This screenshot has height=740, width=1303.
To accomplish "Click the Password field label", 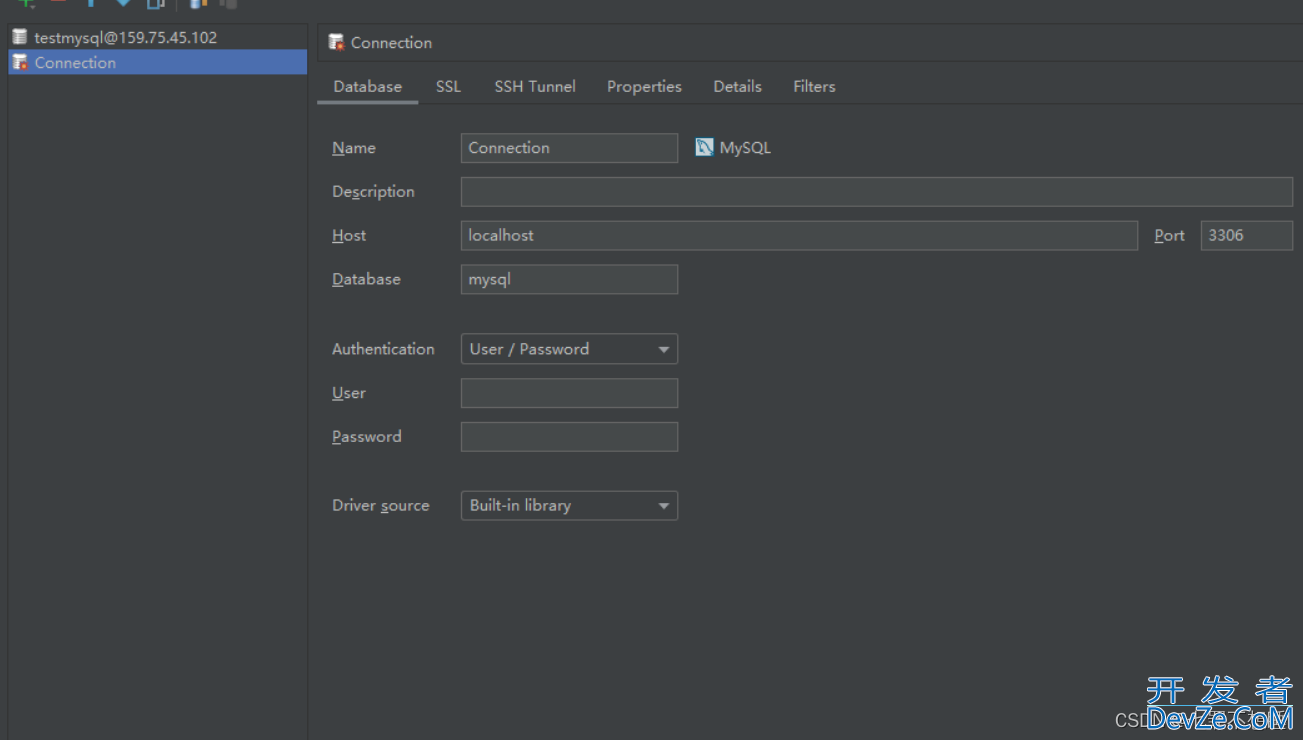I will pos(367,437).
